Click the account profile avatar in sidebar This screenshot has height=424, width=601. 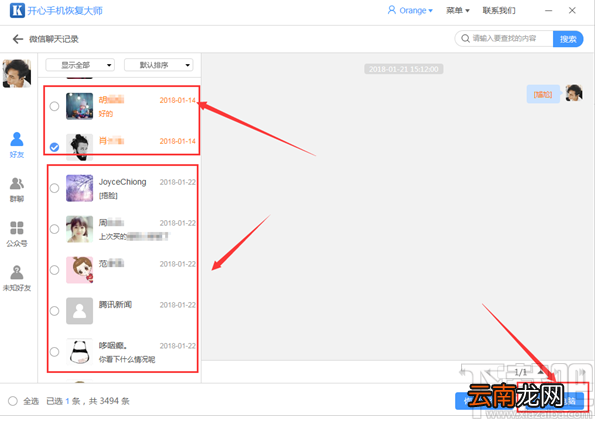(x=16, y=73)
